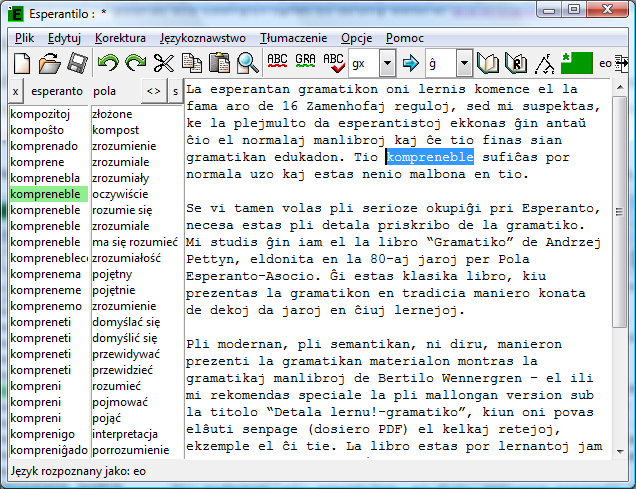Screen dimensions: 636x489
Task: Open a file using the folder icon
Action: pos(49,63)
